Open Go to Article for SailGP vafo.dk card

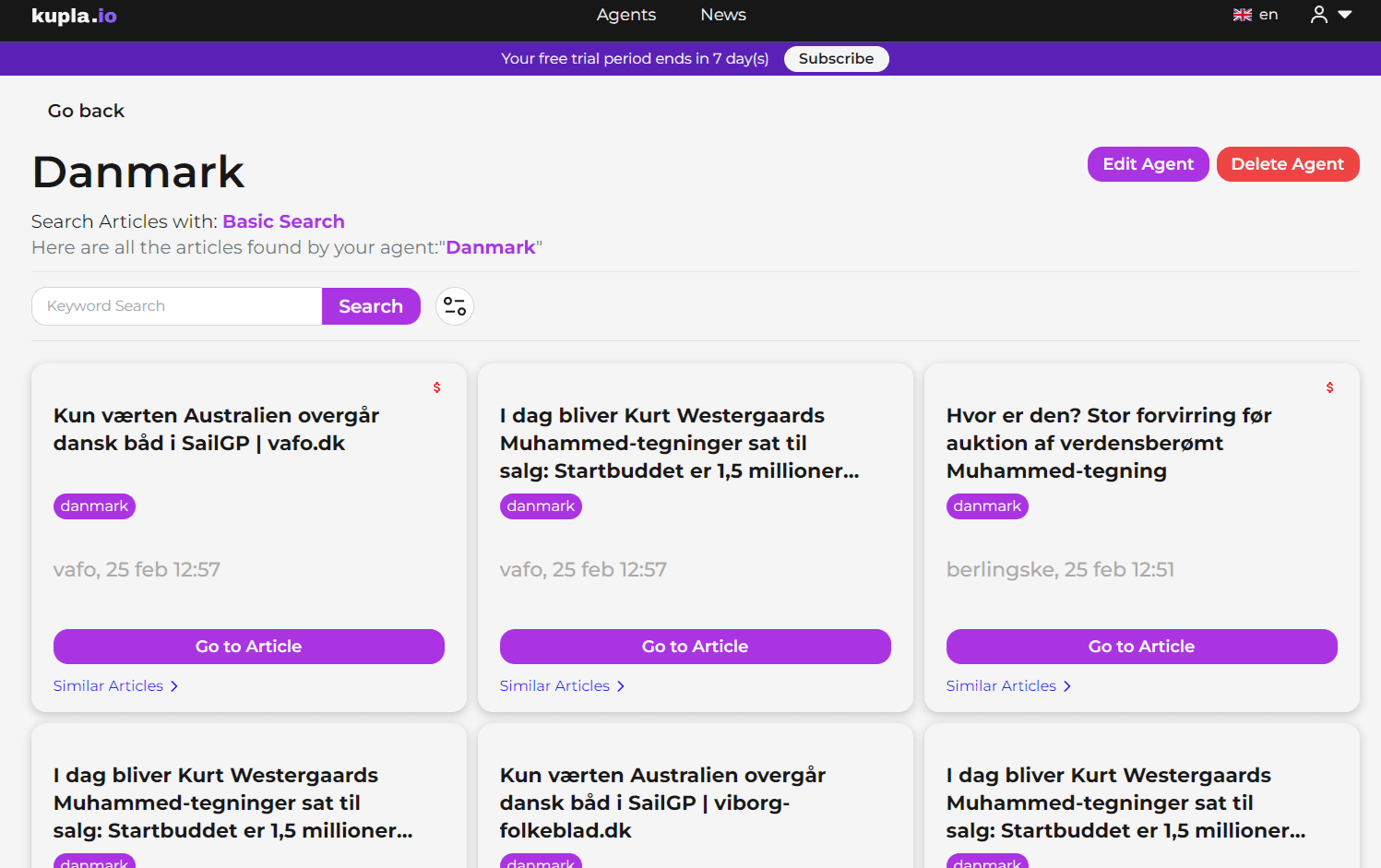pyautogui.click(x=249, y=647)
